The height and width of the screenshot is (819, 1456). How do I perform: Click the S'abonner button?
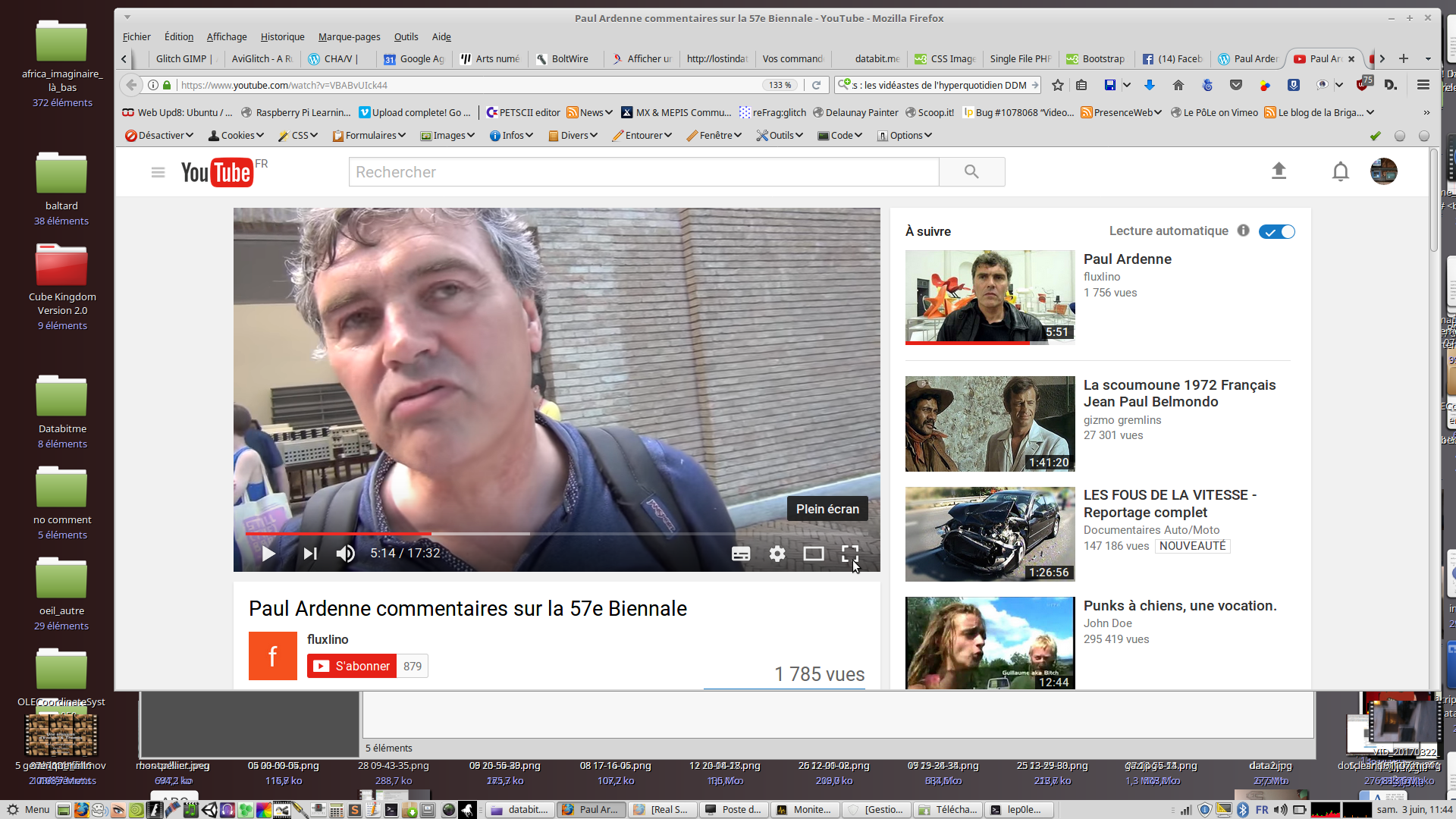[352, 666]
